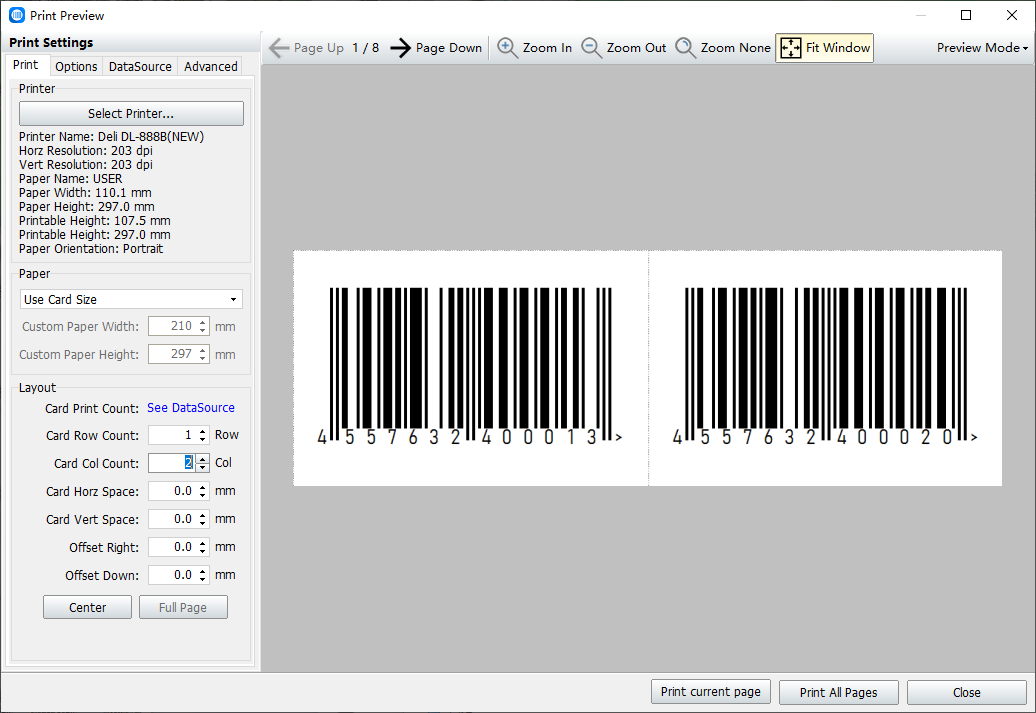Increase Offset Right with up arrow
This screenshot has width=1036, height=713.
[x=203, y=543]
